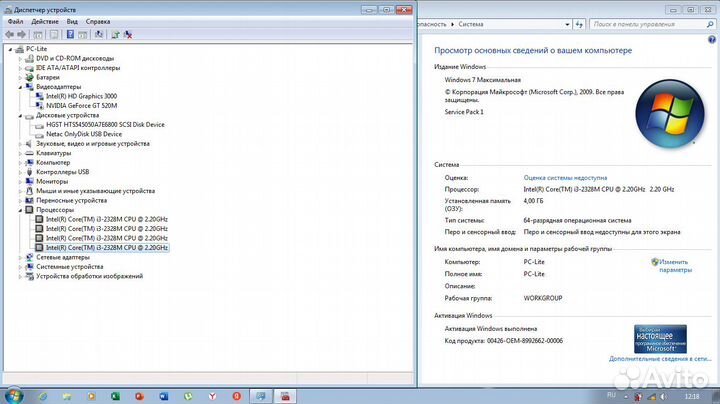Click the Система breadcrumb in address bar

tap(470, 24)
